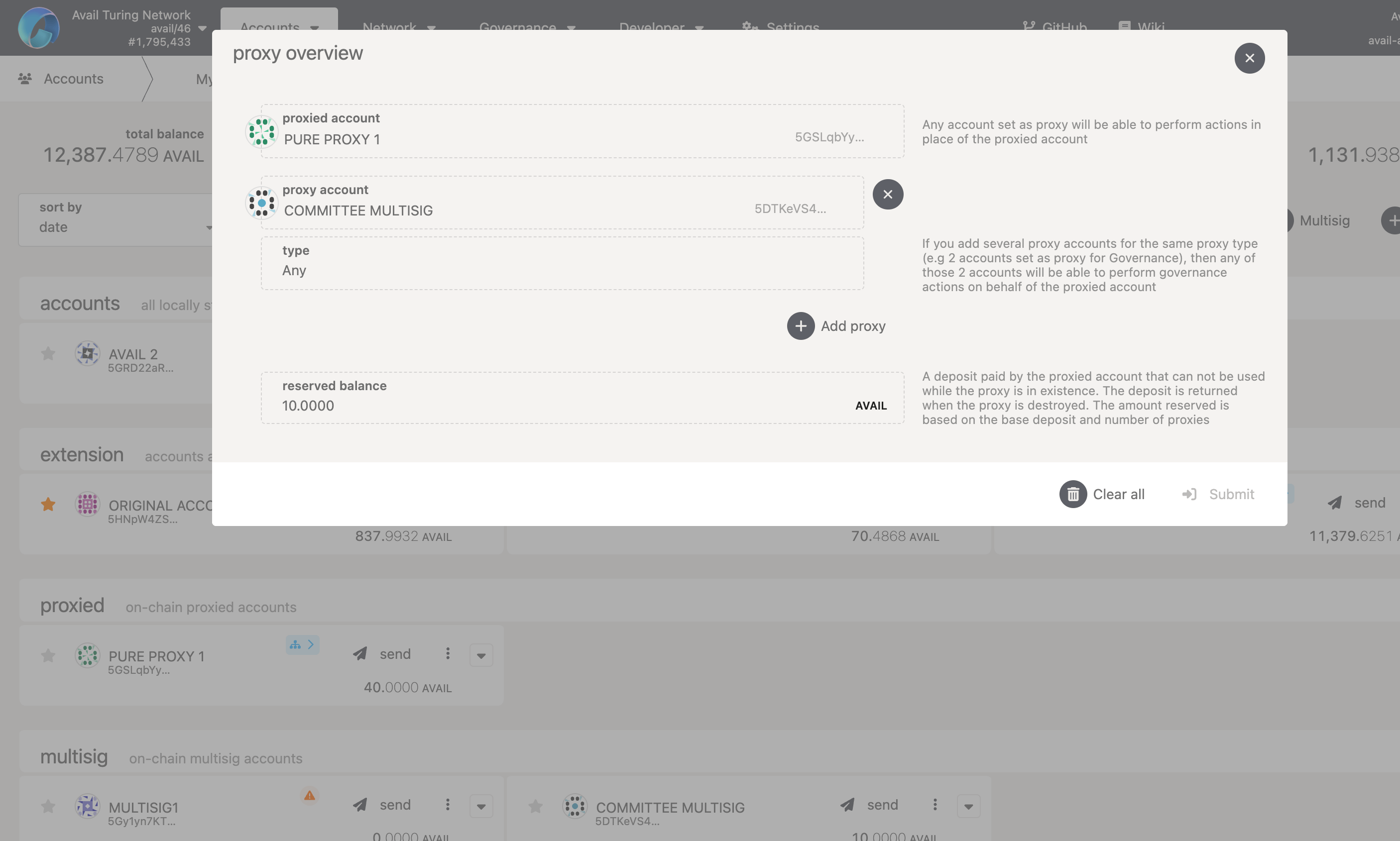Expand the MULTISIG1 row dropdown arrow
This screenshot has width=1400, height=841.
pos(480,807)
